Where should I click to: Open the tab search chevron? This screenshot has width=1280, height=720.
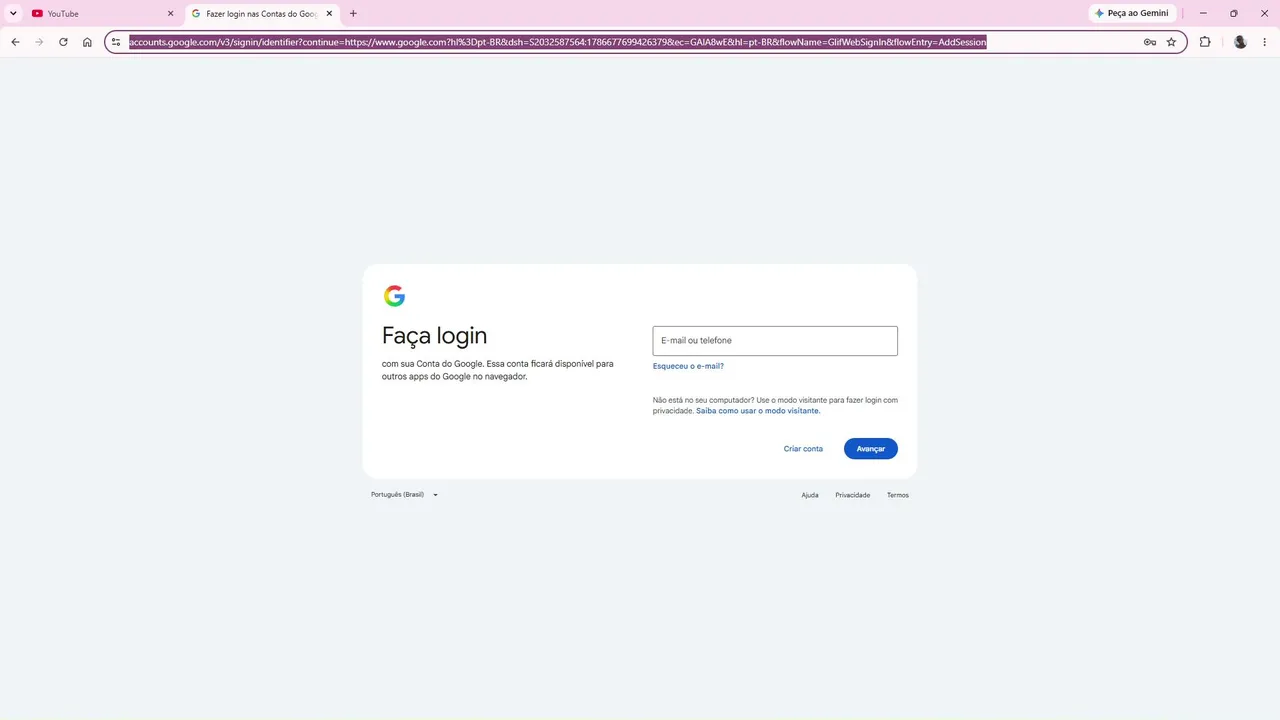point(13,13)
